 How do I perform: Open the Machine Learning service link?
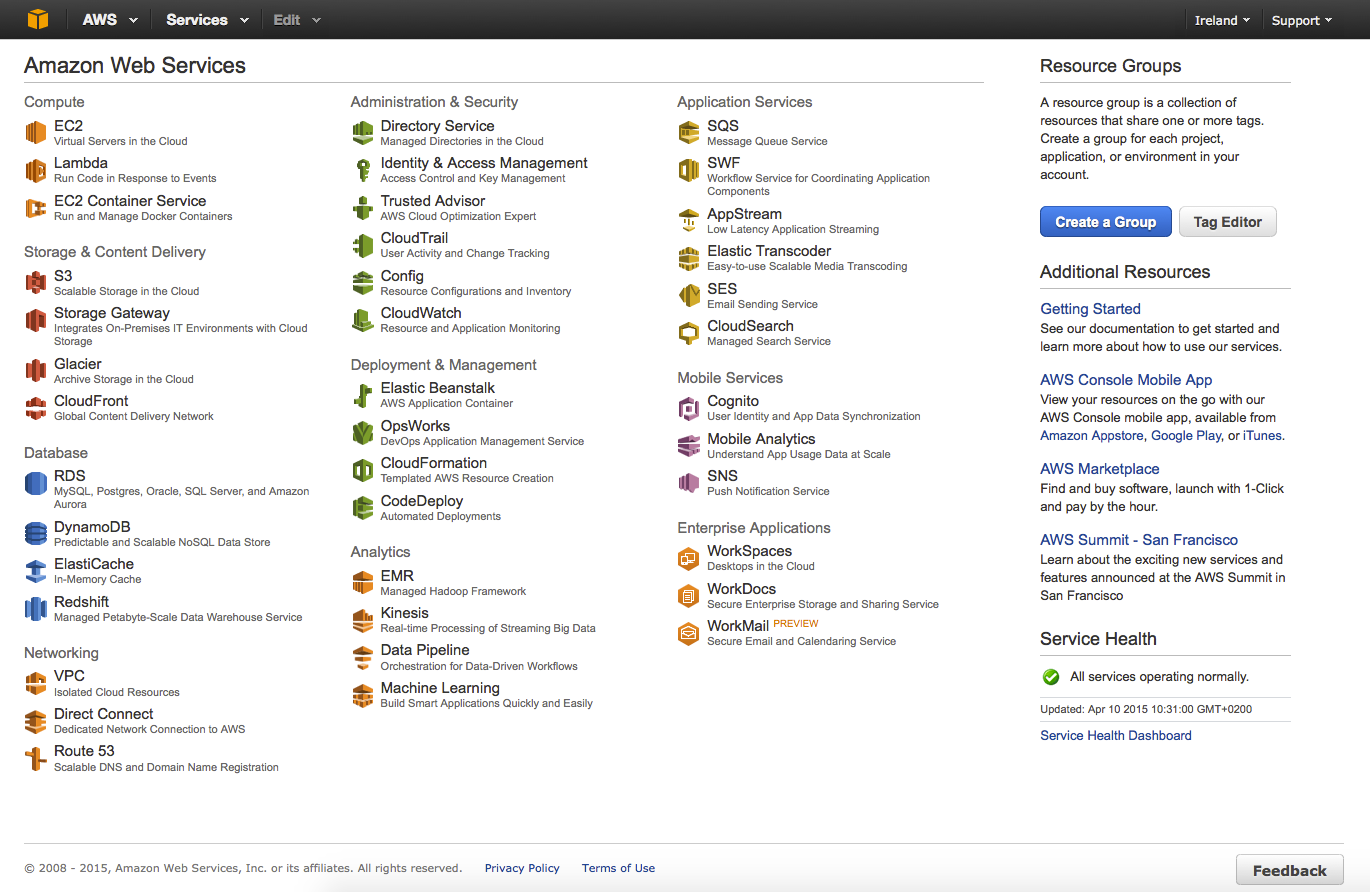coord(440,688)
